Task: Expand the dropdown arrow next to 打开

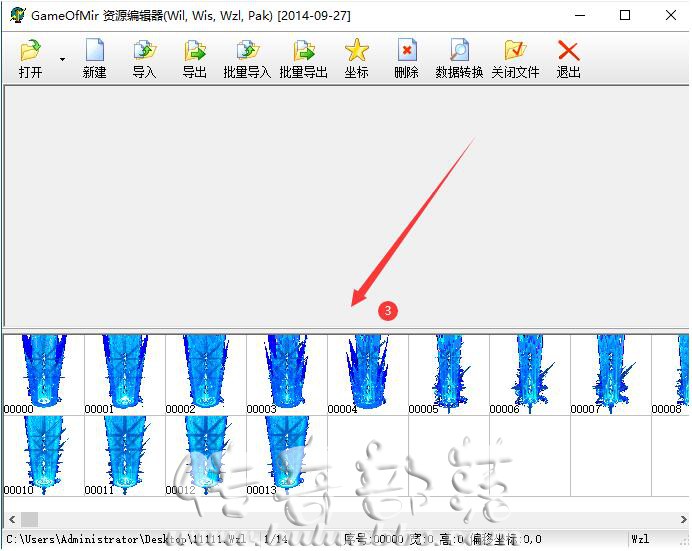Action: click(63, 59)
